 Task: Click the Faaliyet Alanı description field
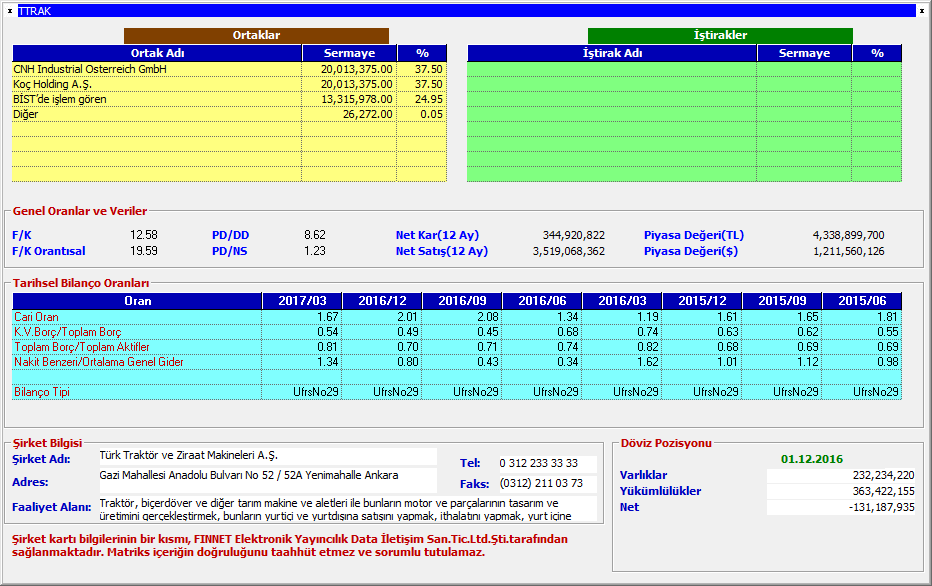(348, 509)
